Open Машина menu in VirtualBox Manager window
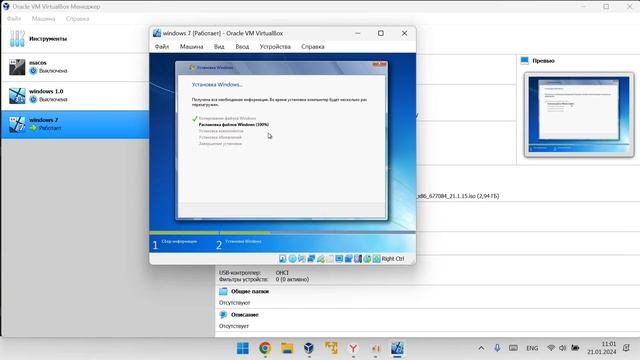640x360 pixels. pos(43,19)
